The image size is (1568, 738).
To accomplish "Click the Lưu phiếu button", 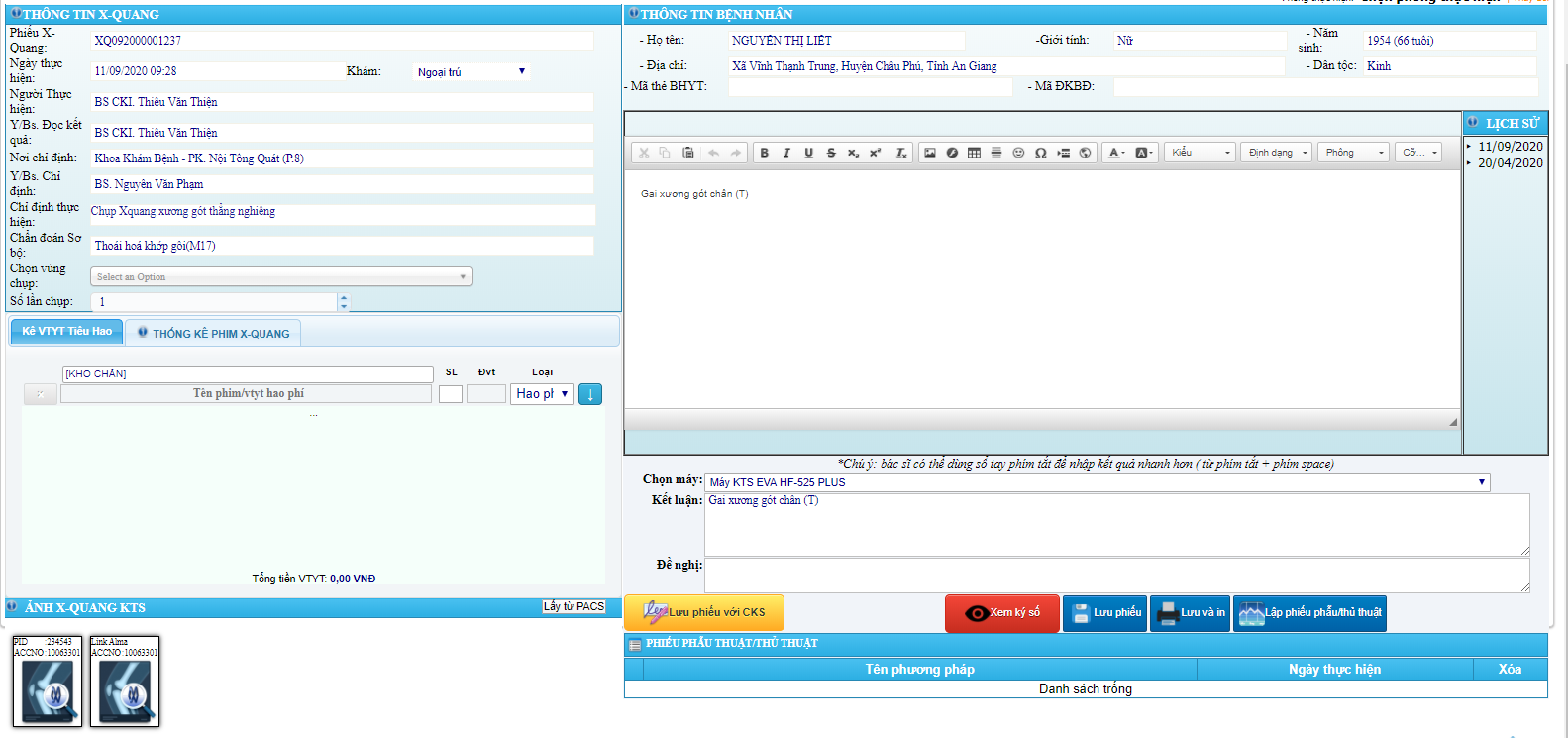I will click(1105, 613).
